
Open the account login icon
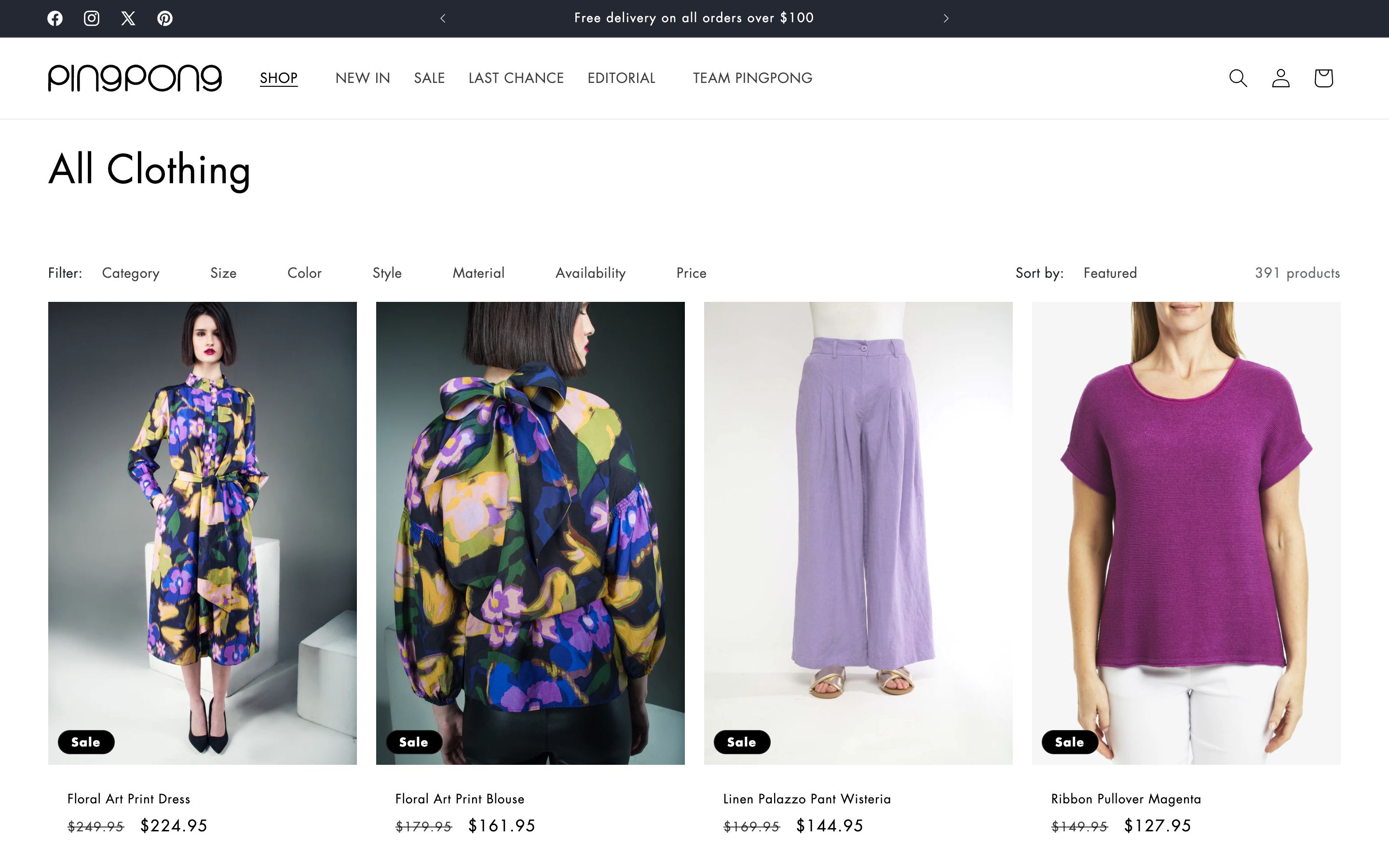coord(1280,78)
